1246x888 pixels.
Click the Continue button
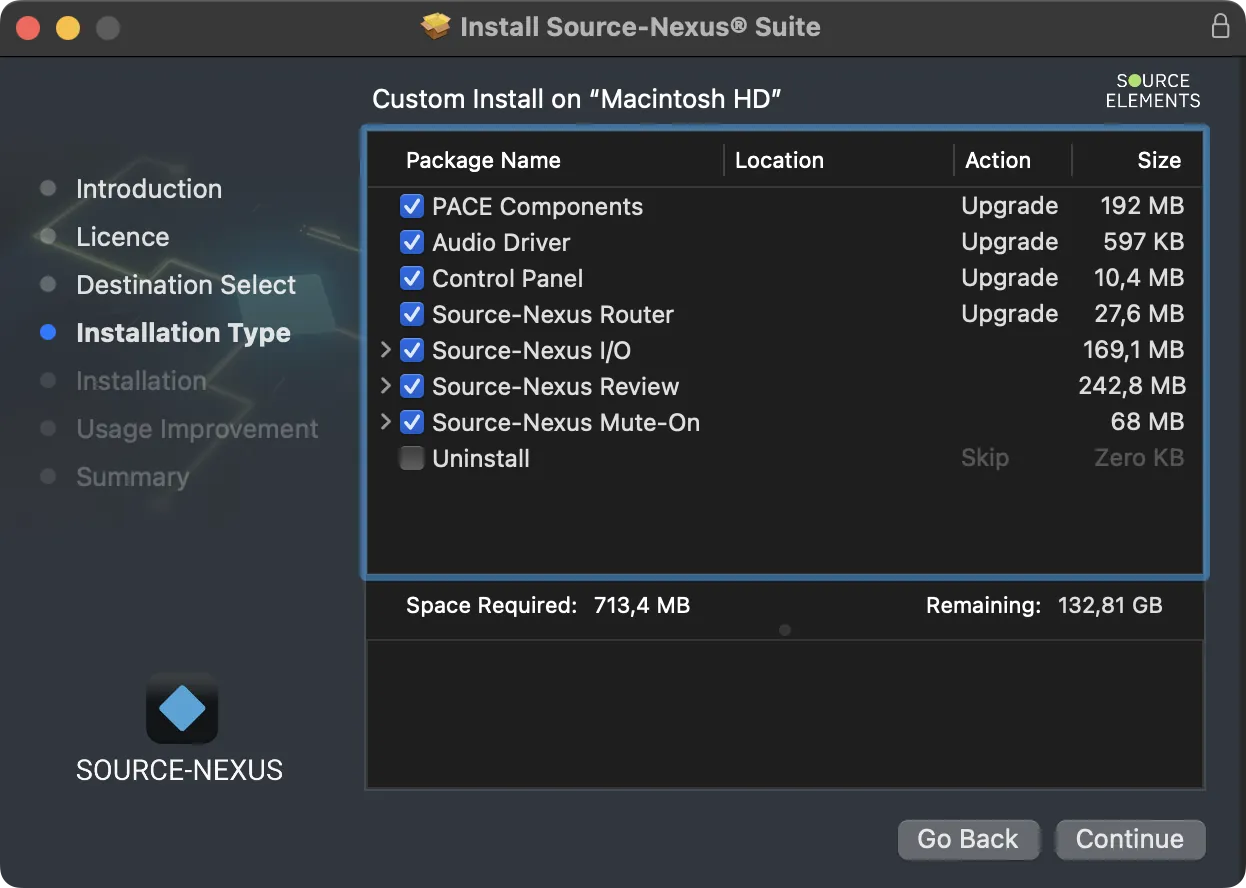[x=1130, y=839]
